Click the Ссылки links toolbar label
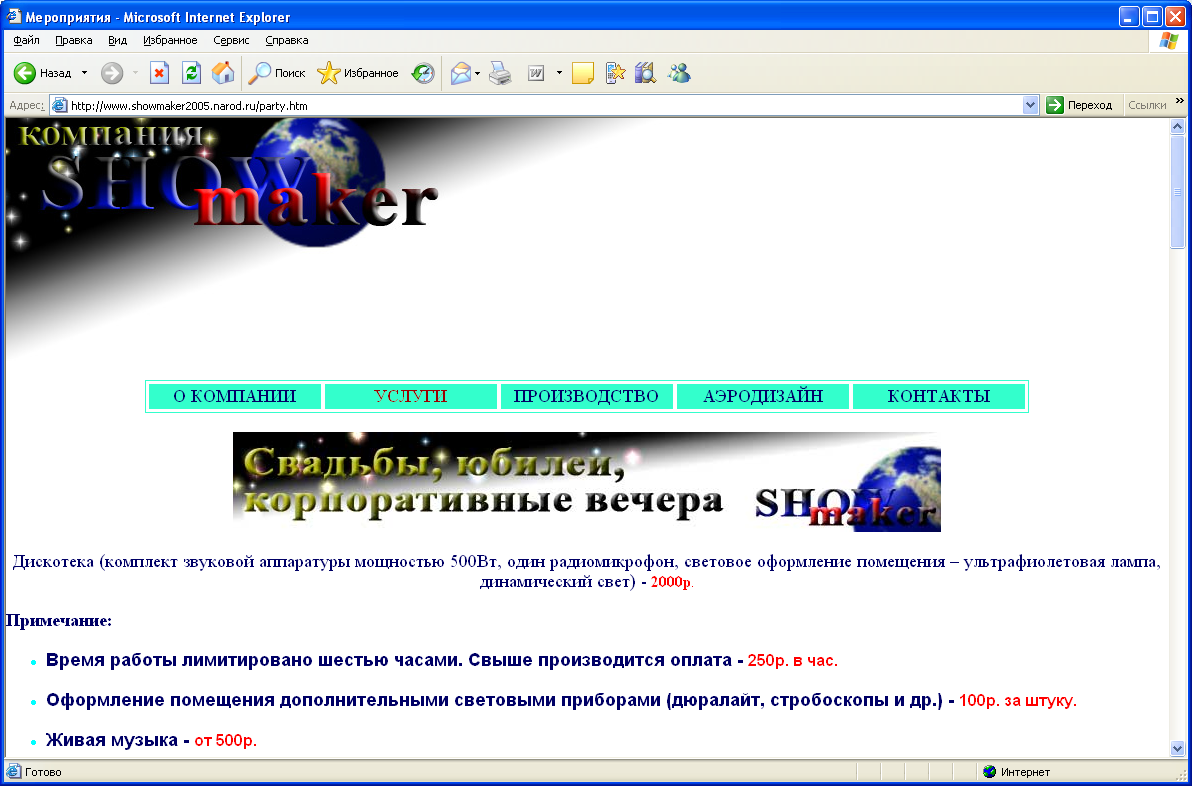Image resolution: width=1192 pixels, height=786 pixels. [x=1147, y=106]
